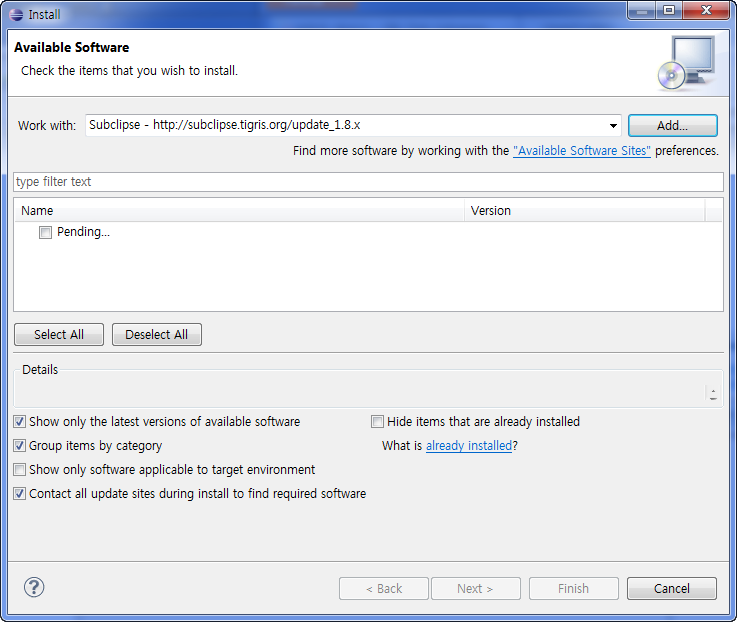Disable Group items by category
The height and width of the screenshot is (622, 737).
click(x=20, y=446)
